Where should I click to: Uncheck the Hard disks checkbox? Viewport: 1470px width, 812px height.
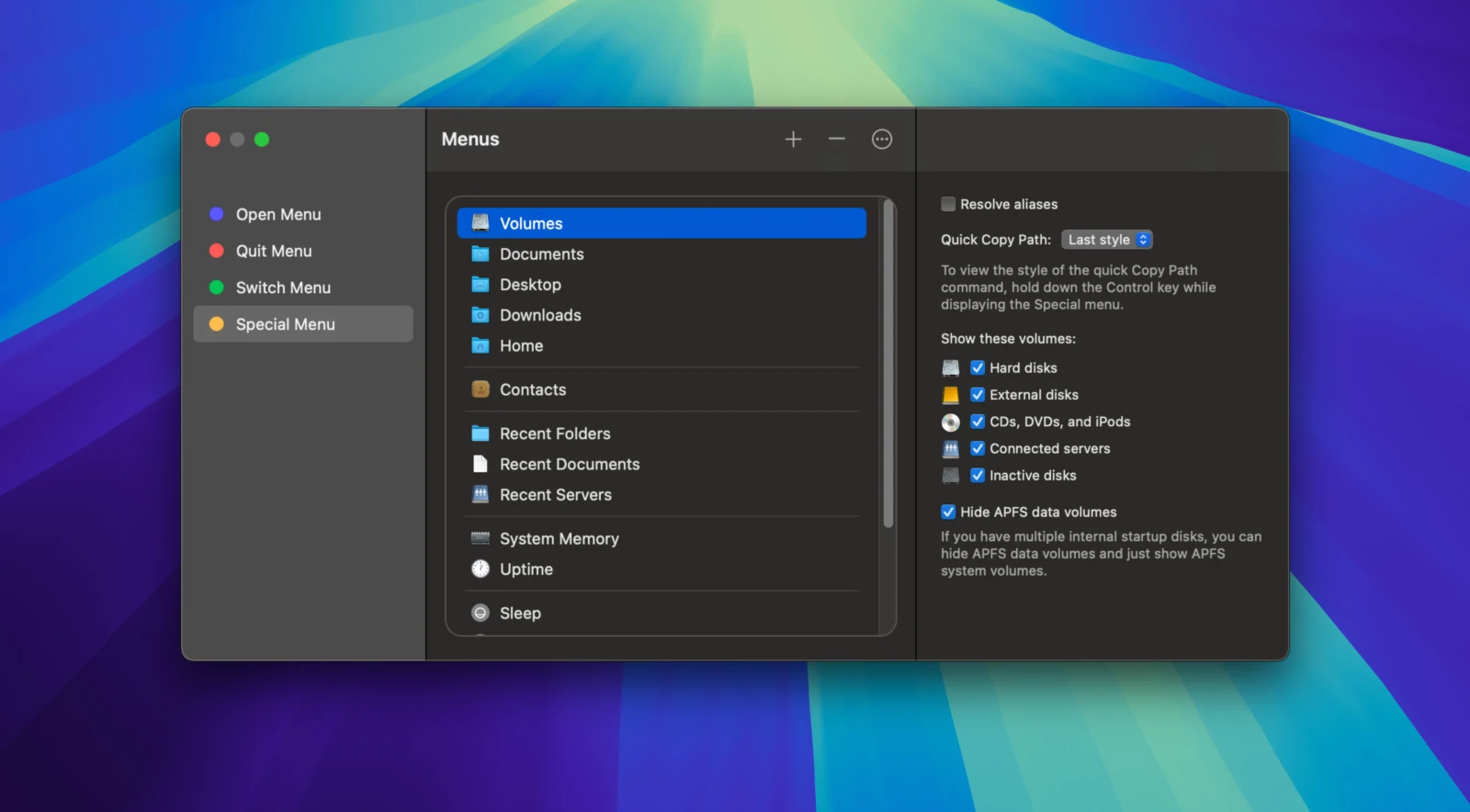point(978,368)
